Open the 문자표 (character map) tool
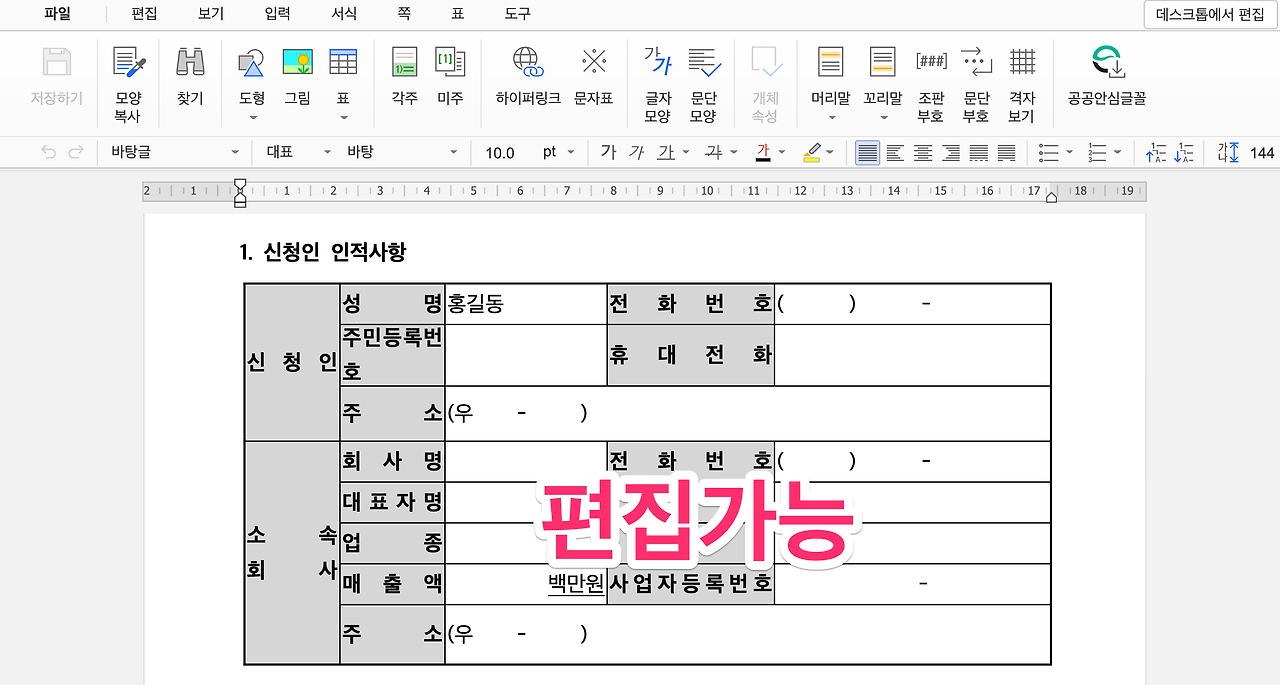This screenshot has height=685, width=1280. (x=594, y=80)
